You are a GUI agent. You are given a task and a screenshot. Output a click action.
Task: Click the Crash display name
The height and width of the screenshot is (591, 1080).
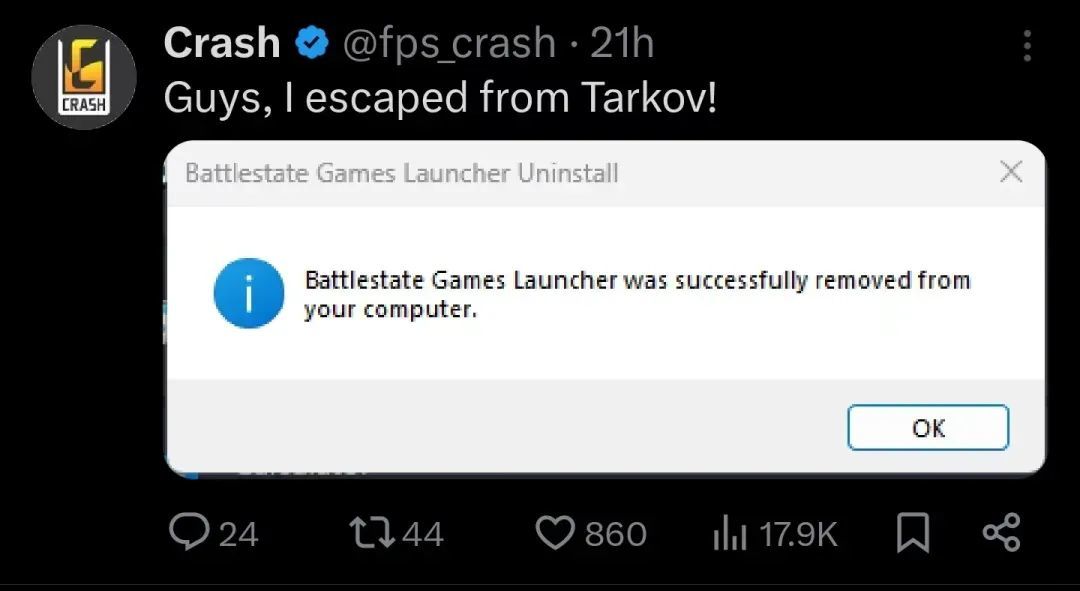click(222, 42)
